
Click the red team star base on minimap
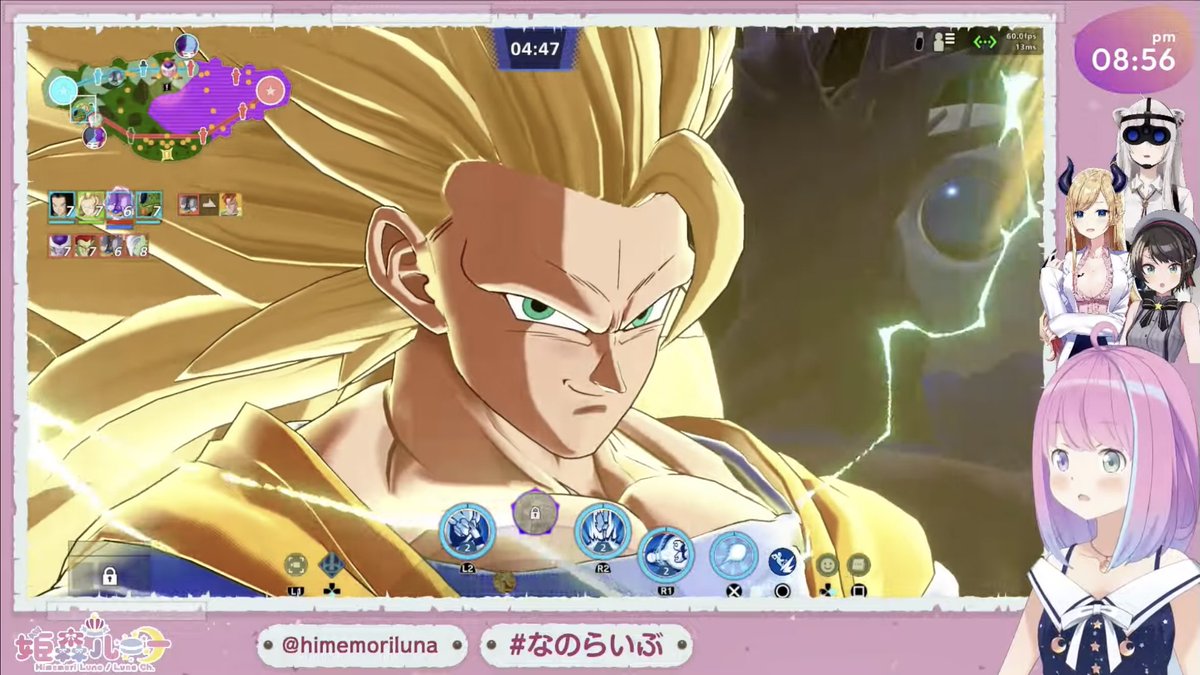pos(269,92)
